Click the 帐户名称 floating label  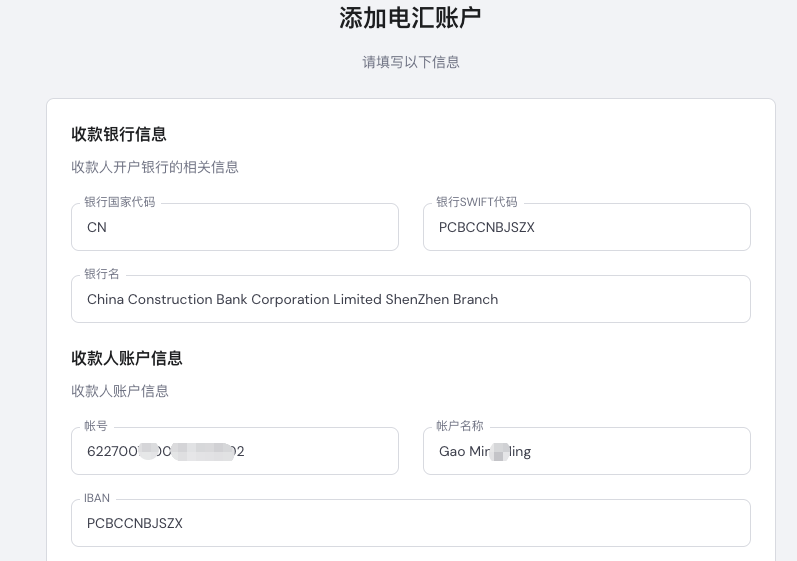(459, 426)
